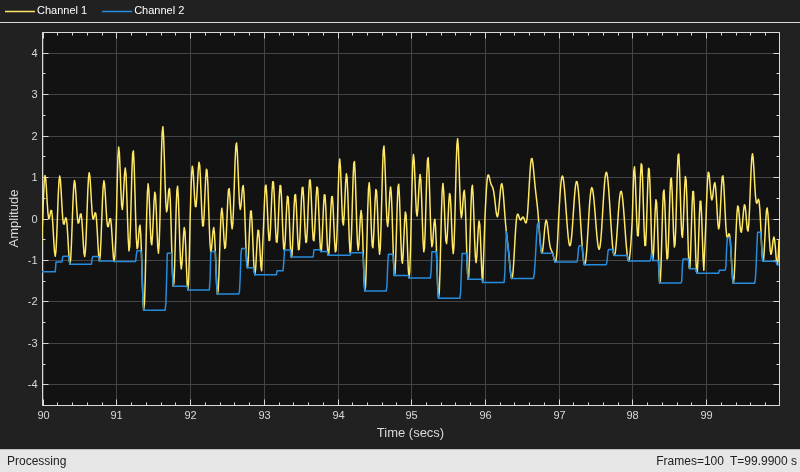The width and height of the screenshot is (800, 472).
Task: Click the x-axis tick label 97
Action: pos(559,415)
